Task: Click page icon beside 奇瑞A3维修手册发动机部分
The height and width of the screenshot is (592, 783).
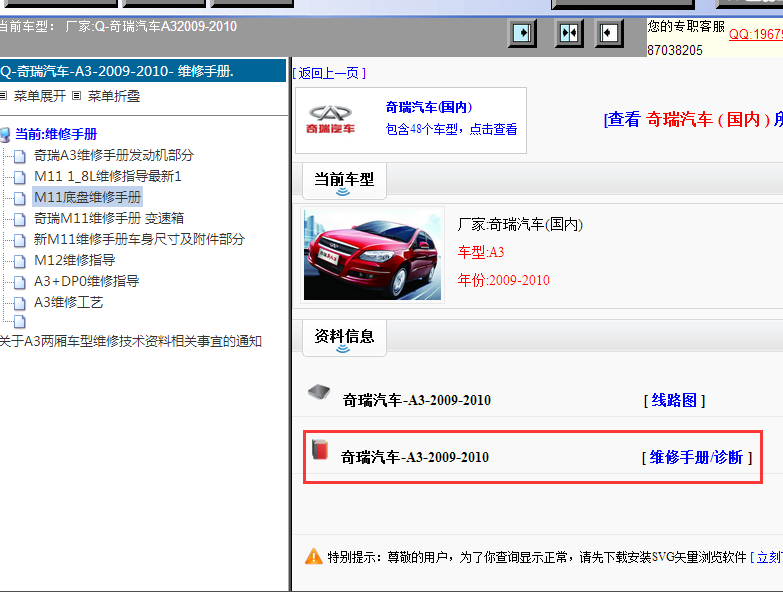Action: point(19,156)
